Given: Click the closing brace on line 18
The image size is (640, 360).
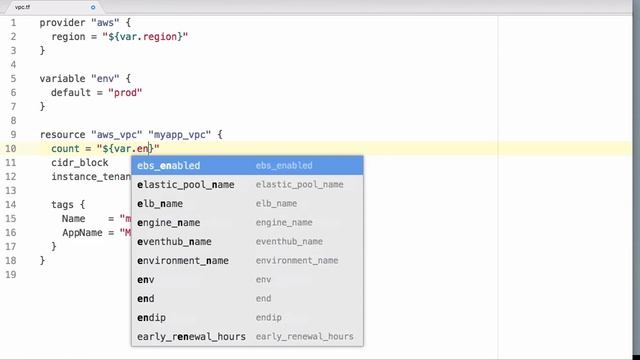Looking at the screenshot, I should [42, 260].
